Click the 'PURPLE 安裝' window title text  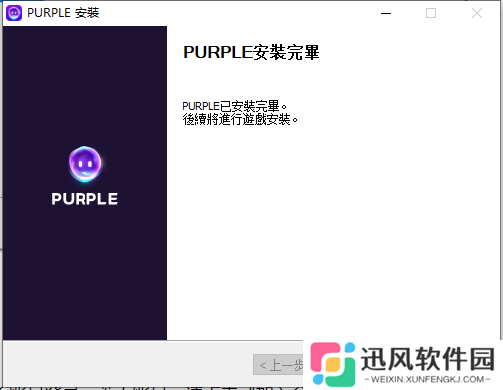[x=63, y=13]
